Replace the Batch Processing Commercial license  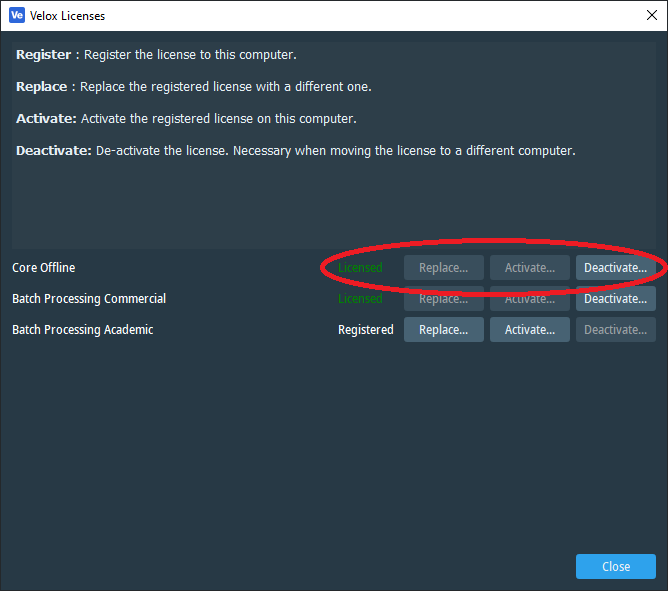[443, 299]
